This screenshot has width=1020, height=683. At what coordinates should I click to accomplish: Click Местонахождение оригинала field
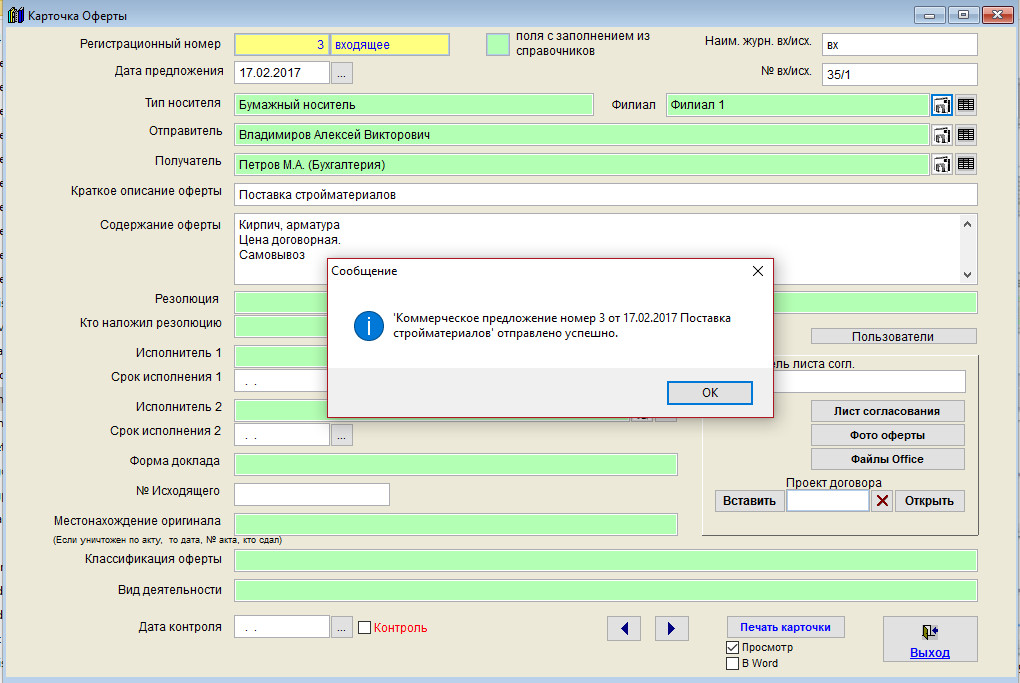coord(456,524)
